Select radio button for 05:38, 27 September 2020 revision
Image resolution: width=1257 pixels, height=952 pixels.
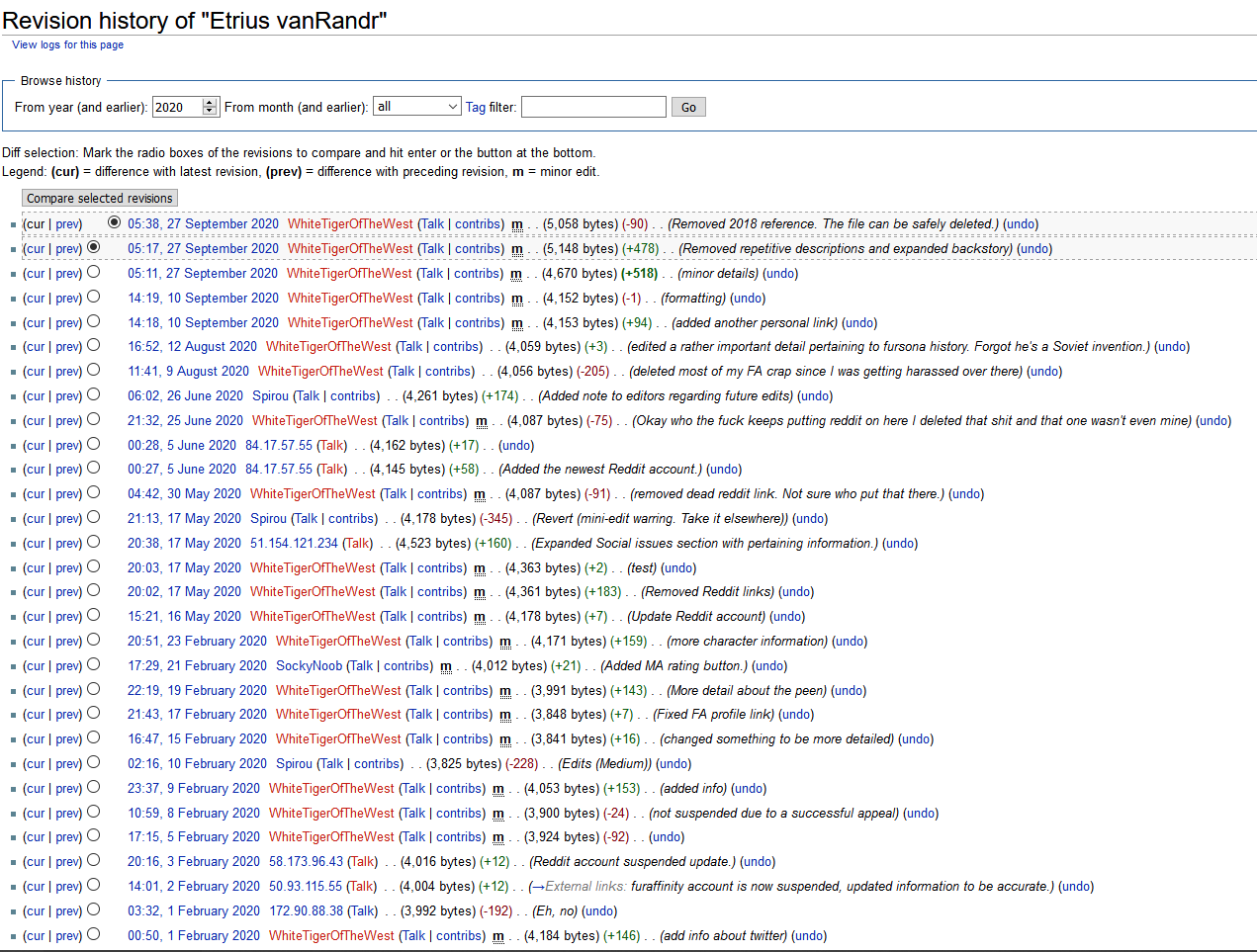tap(115, 222)
